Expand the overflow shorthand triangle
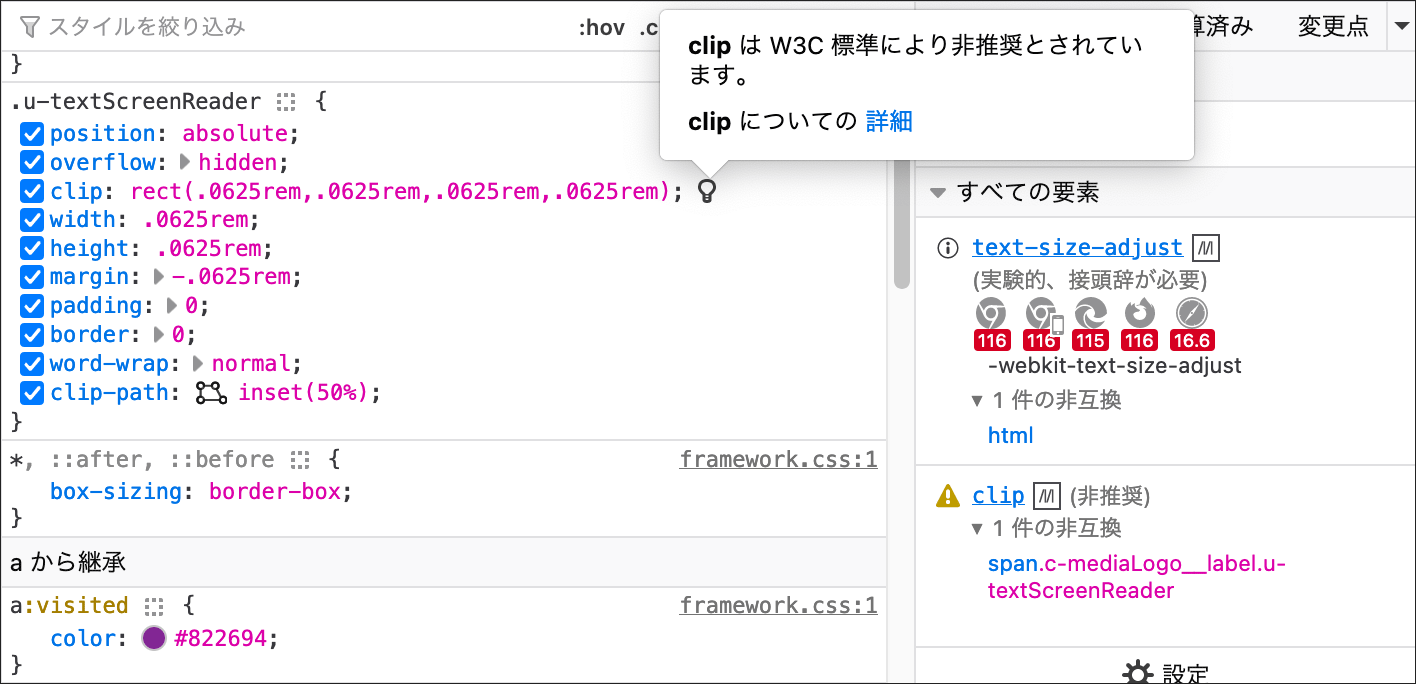The image size is (1416, 684). click(185, 162)
